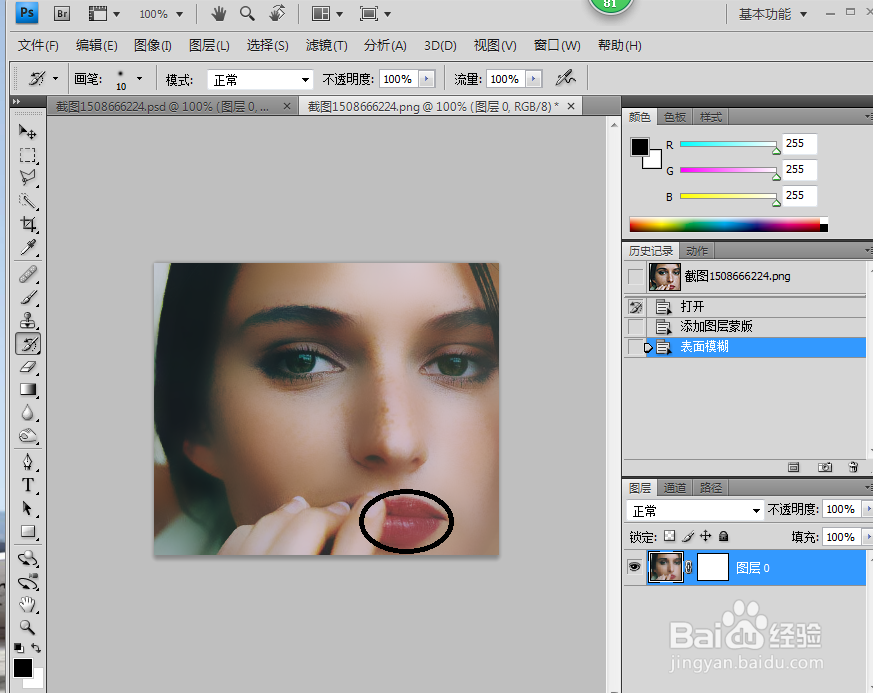873x693 pixels.
Task: Click the foreground color swatch in Color panel
Action: 640,146
